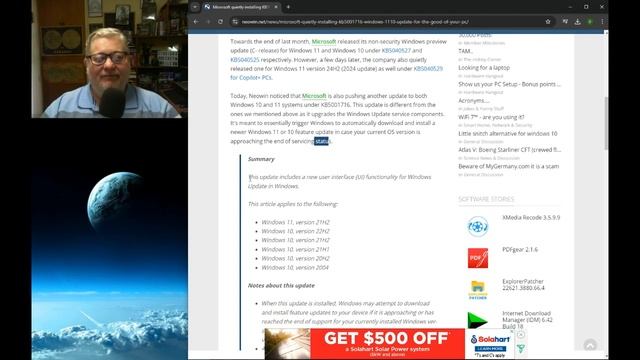Open the 'TAM..' forum topic
Image resolution: width=640 pixels, height=360 pixels.
465,51
